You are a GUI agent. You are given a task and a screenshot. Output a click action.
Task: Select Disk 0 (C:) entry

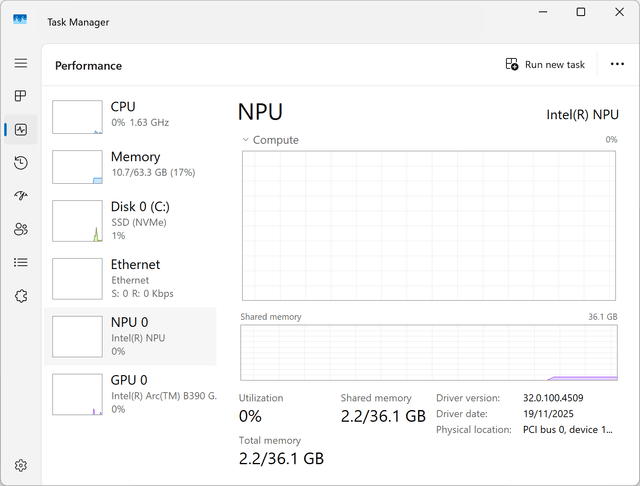pyautogui.click(x=130, y=221)
